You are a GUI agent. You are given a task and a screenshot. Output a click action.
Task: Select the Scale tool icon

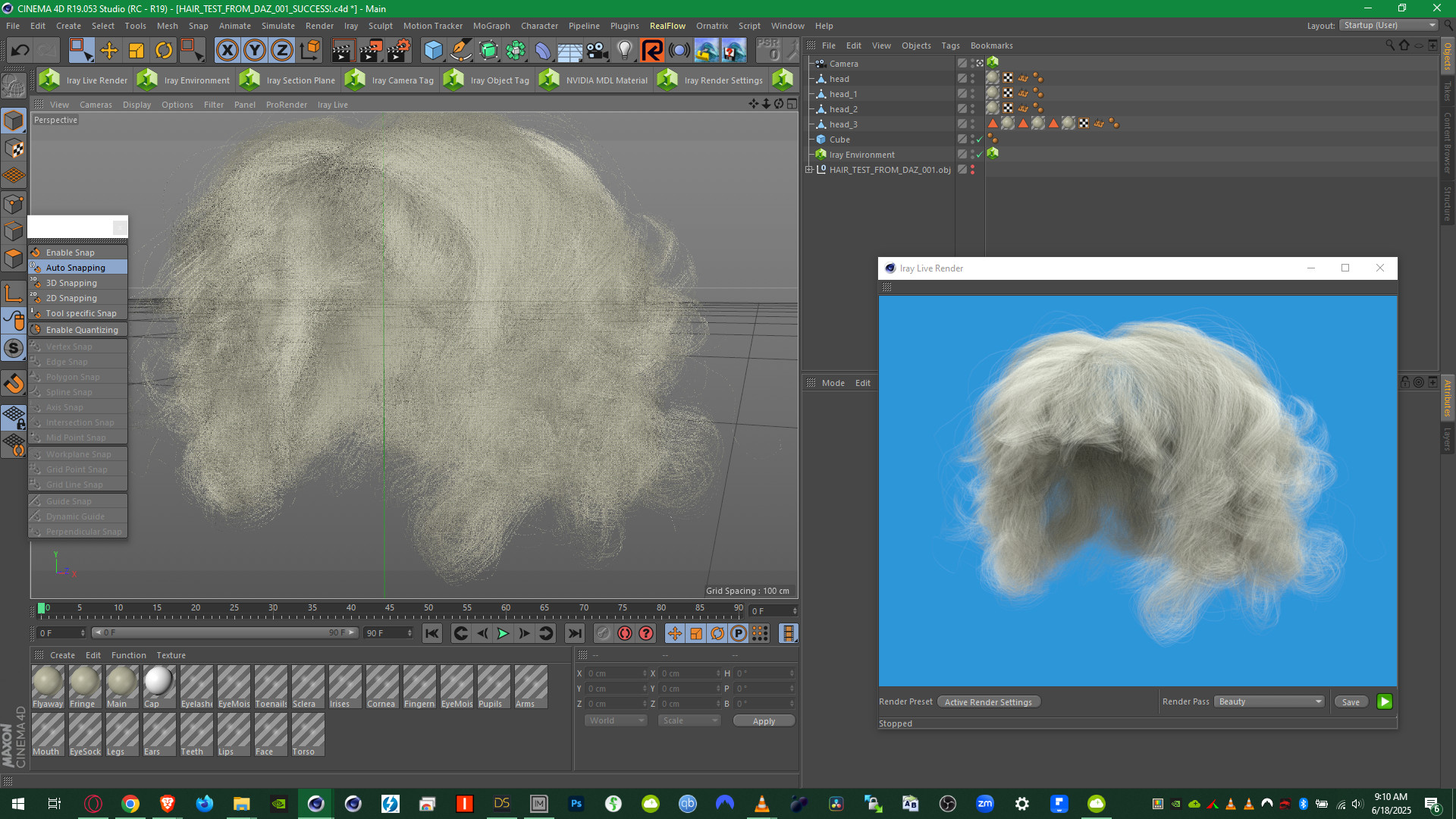pos(136,51)
